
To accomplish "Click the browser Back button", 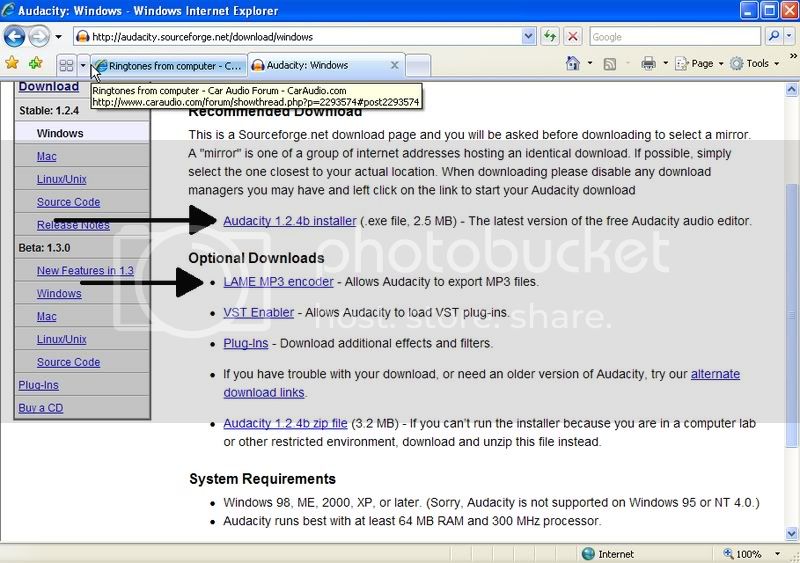I will 15,37.
